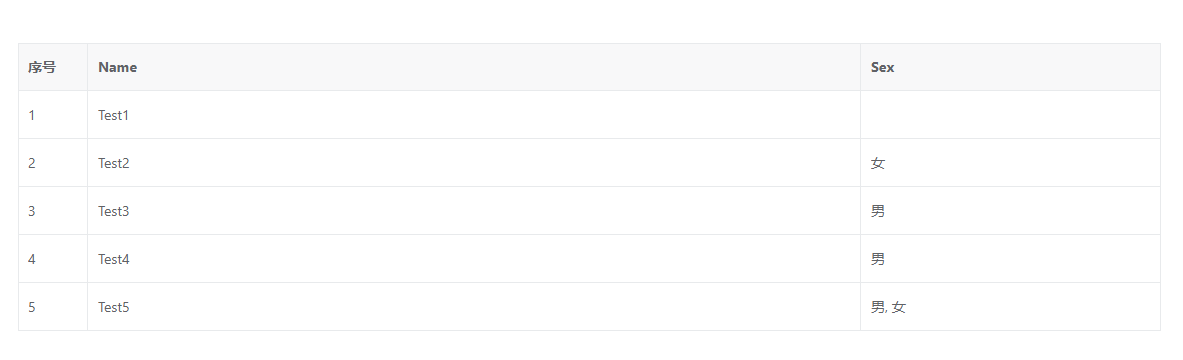Click the 女 value in Test2 row
Viewport: 1183px width, 360px height.
pyautogui.click(x=877, y=163)
